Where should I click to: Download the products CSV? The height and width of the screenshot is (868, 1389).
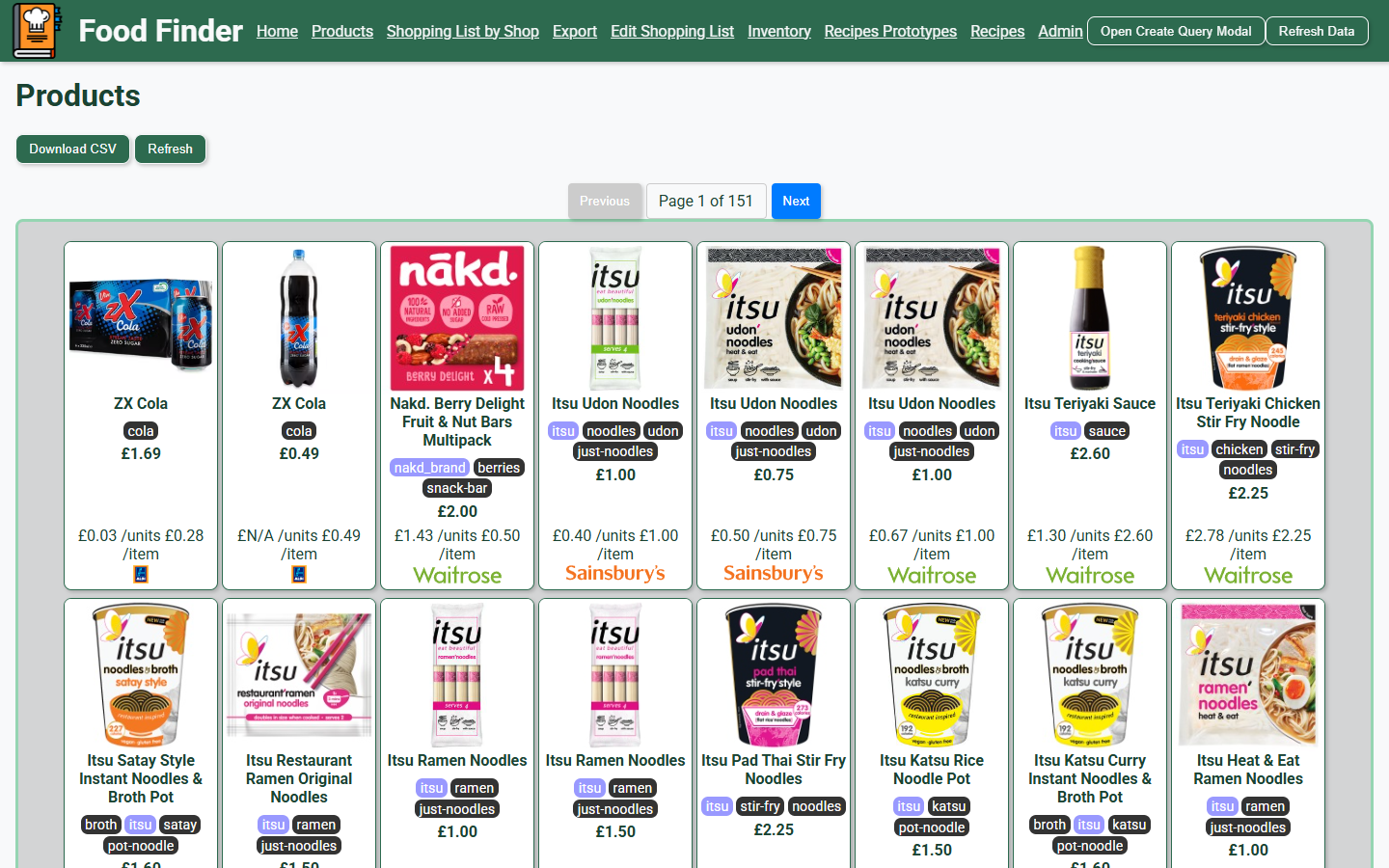pyautogui.click(x=72, y=149)
